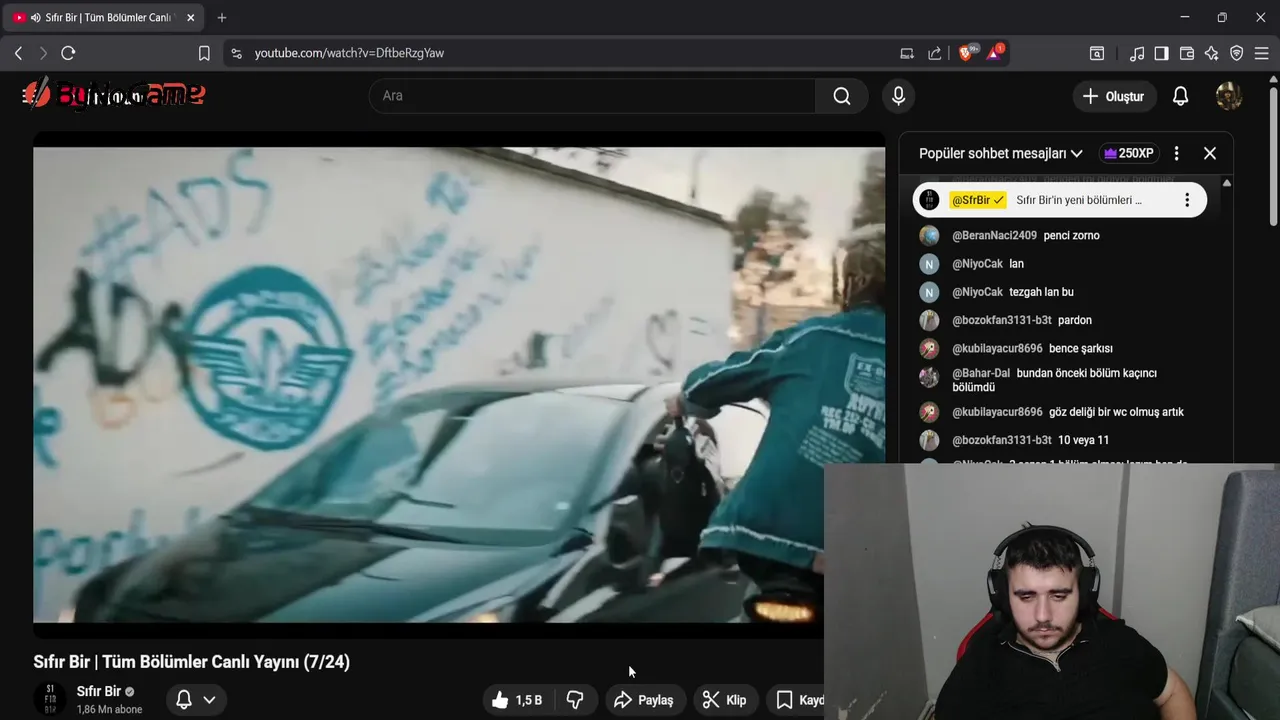
Task: Reload the YouTube page
Action: pos(68,53)
